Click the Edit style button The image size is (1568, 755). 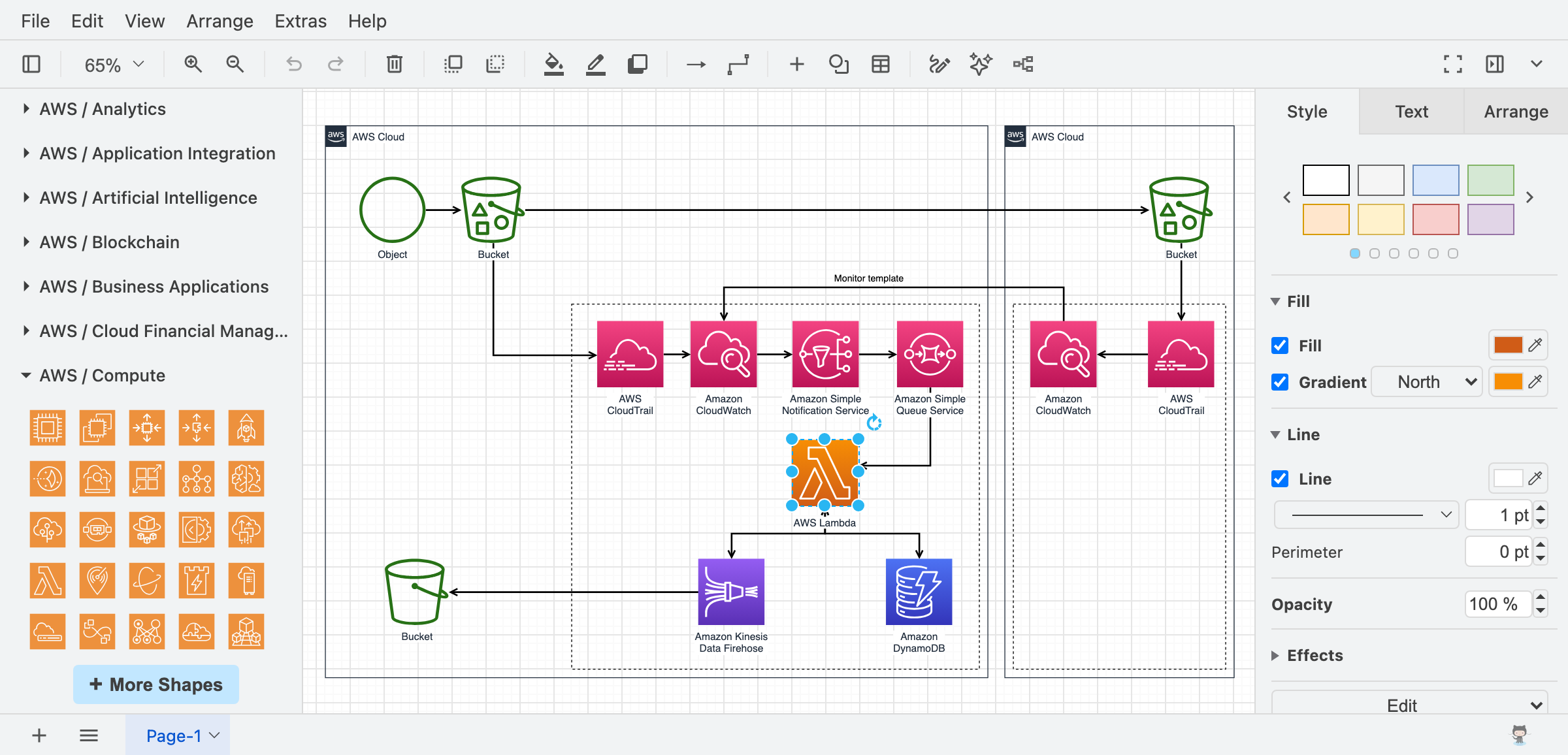(1409, 705)
